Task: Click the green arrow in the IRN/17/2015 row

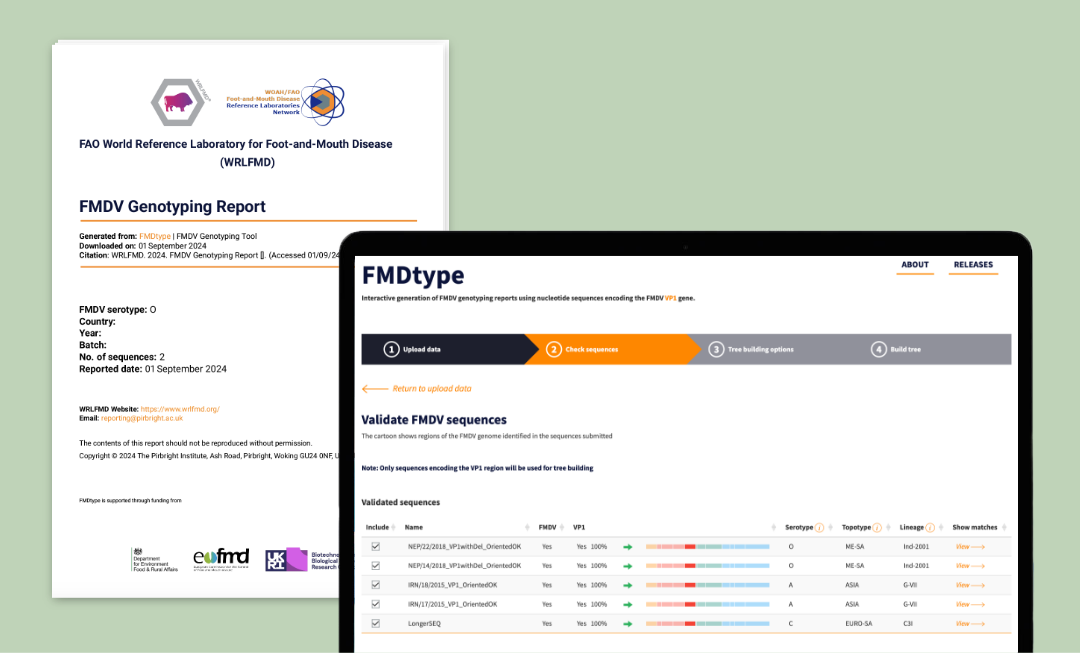Action: point(627,605)
